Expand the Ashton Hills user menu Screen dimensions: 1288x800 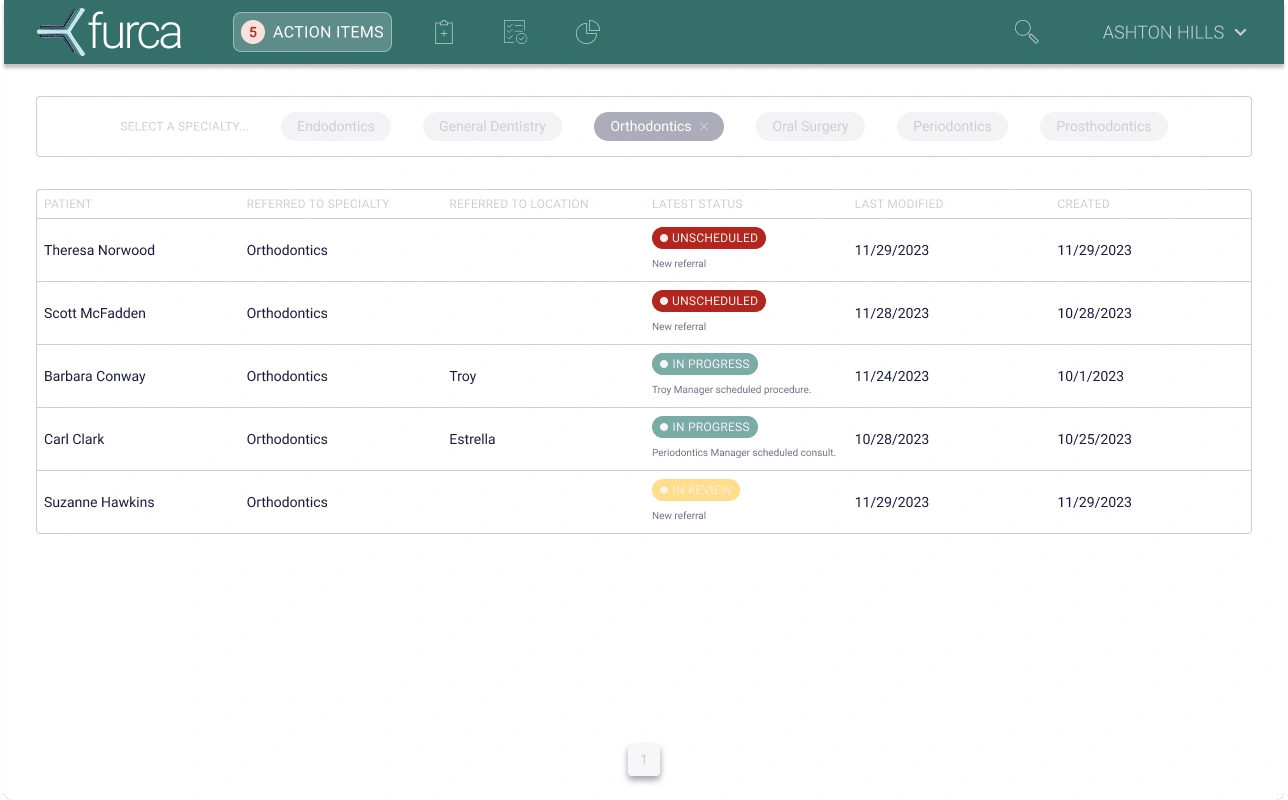[1175, 32]
